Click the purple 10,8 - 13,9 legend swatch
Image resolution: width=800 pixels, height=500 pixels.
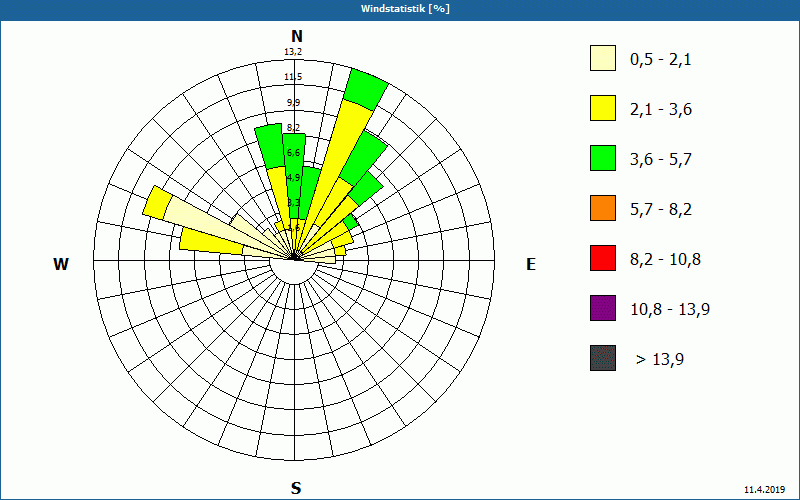coord(603,308)
